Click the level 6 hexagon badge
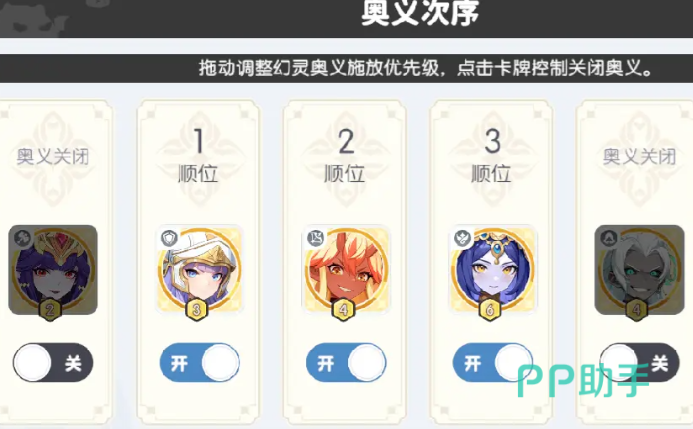Screen dimensions: 693x429 tap(490, 310)
